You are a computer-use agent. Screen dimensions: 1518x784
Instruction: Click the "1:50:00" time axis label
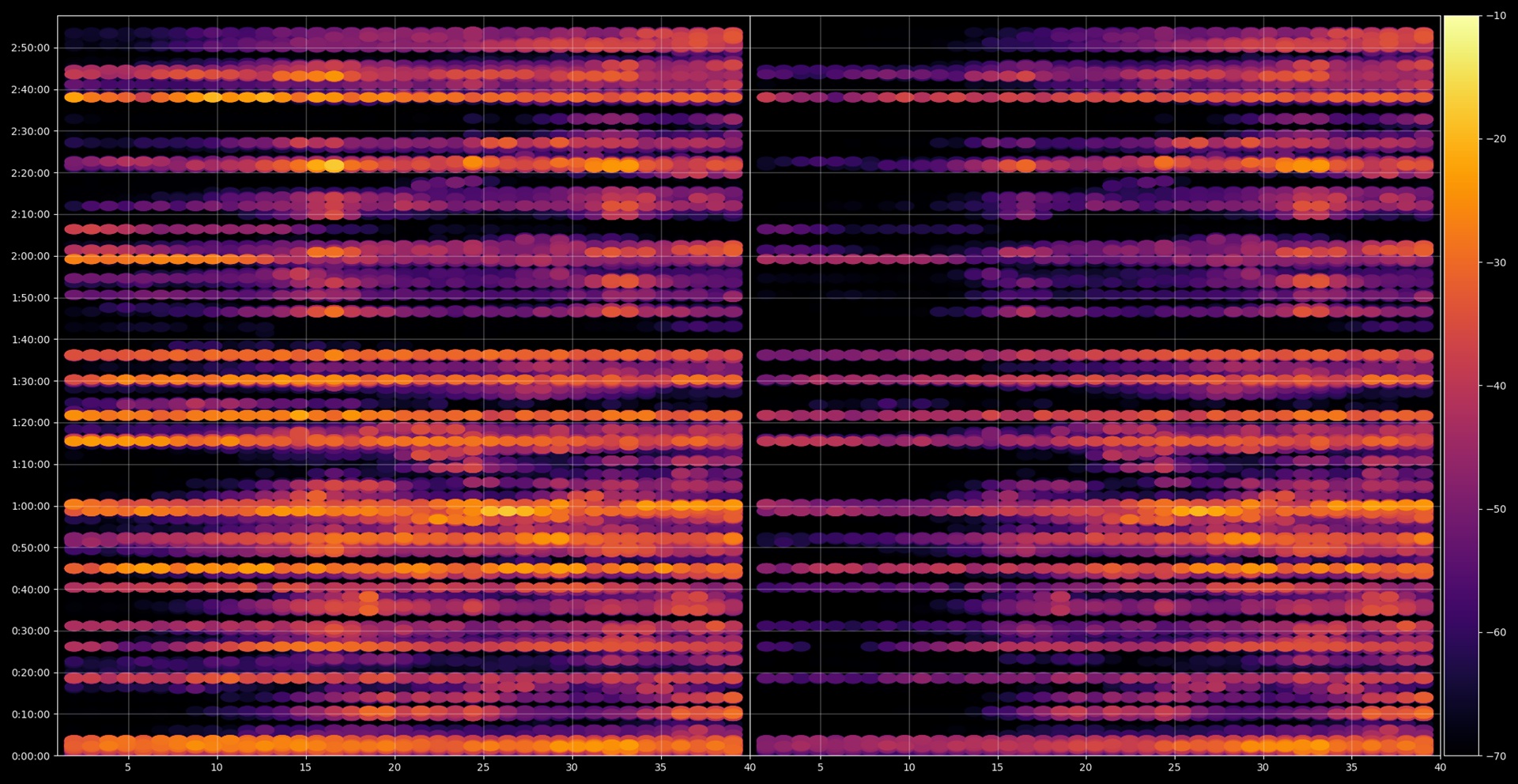pos(30,298)
